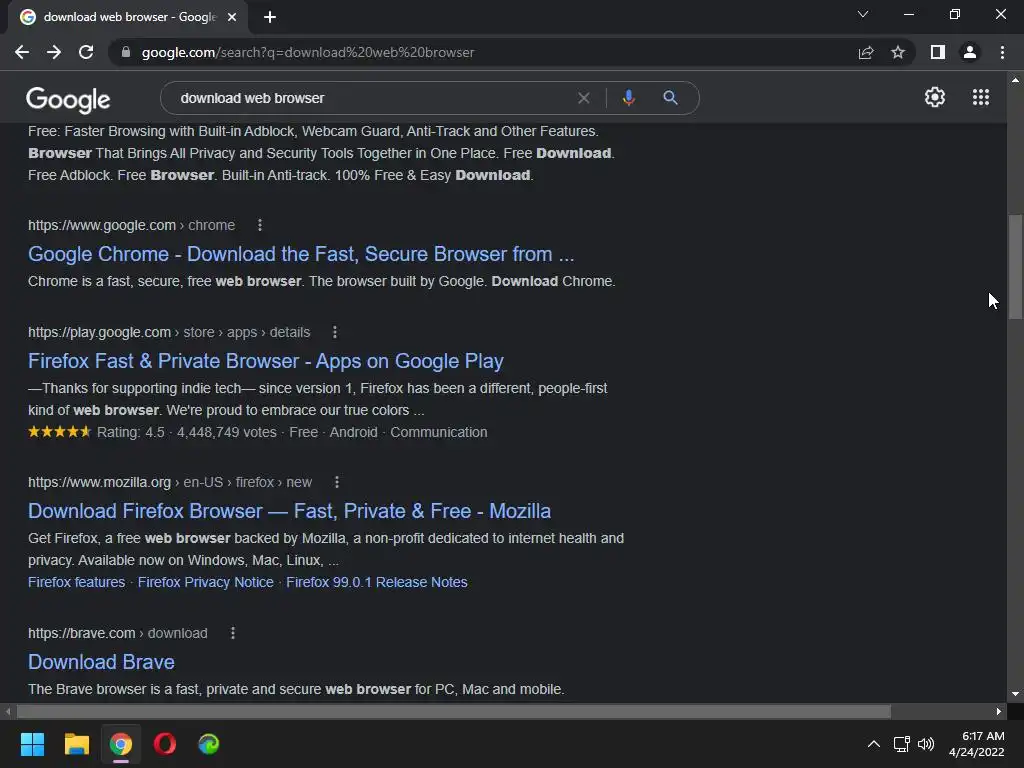
Task: Bookmark this tab with the star icon
Action: point(898,52)
